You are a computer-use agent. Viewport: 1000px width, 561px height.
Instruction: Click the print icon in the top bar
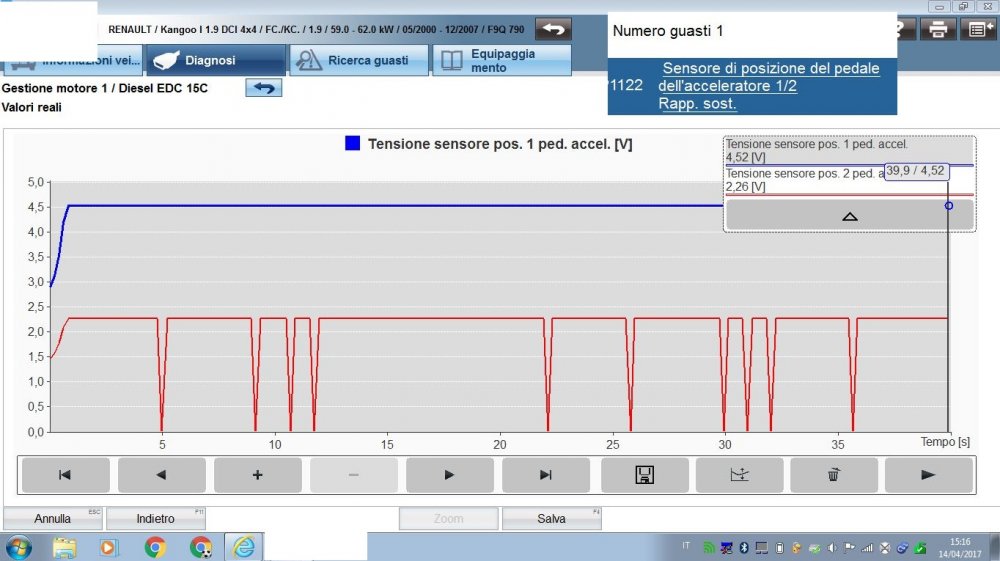click(937, 29)
